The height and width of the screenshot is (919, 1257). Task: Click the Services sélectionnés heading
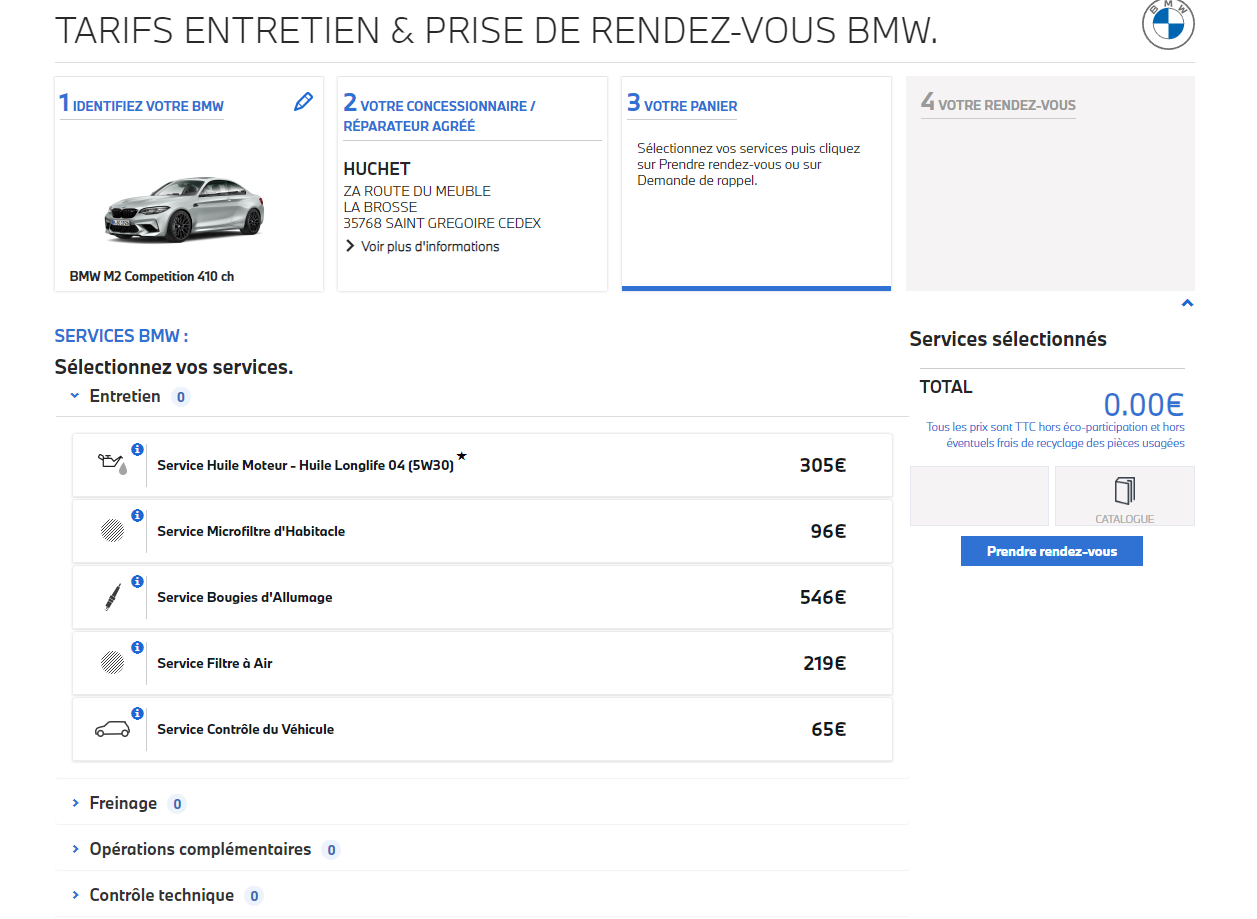pos(1008,339)
